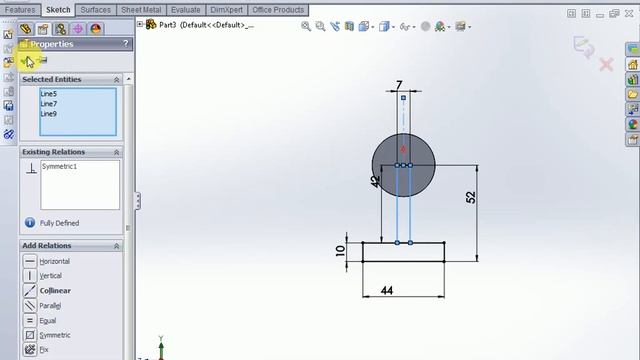This screenshot has height=360, width=640.
Task: Collapse the Existing Relations section
Action: click(x=116, y=152)
